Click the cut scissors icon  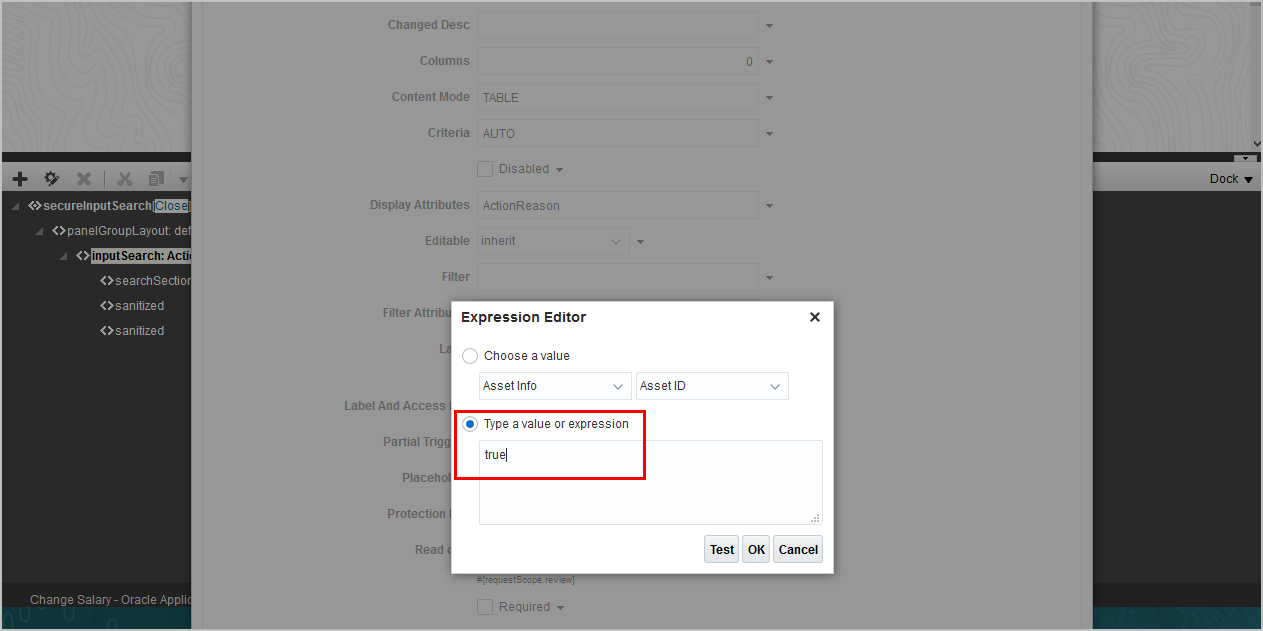coord(125,179)
